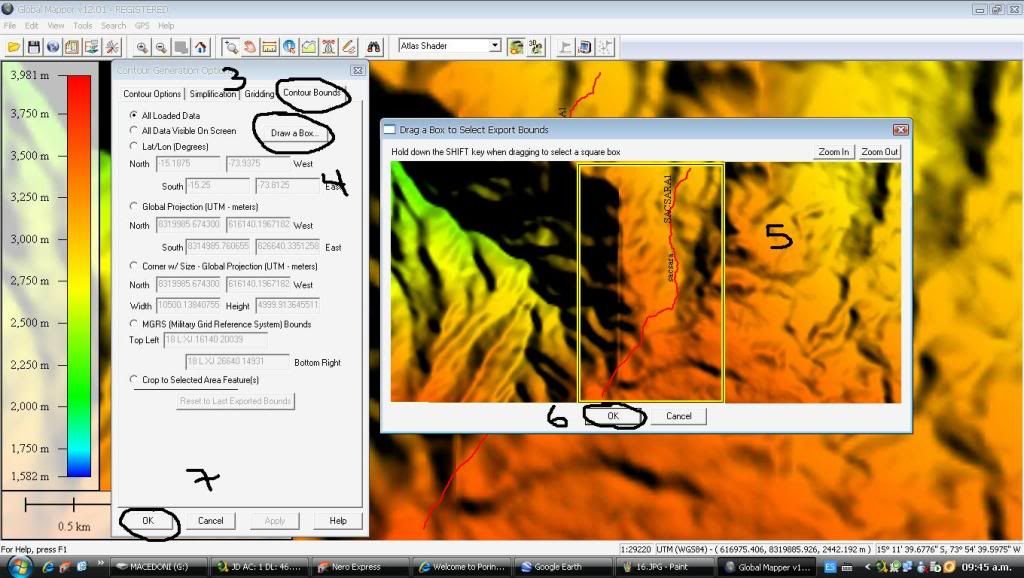Click the Help button in contour dialog

tap(338, 521)
